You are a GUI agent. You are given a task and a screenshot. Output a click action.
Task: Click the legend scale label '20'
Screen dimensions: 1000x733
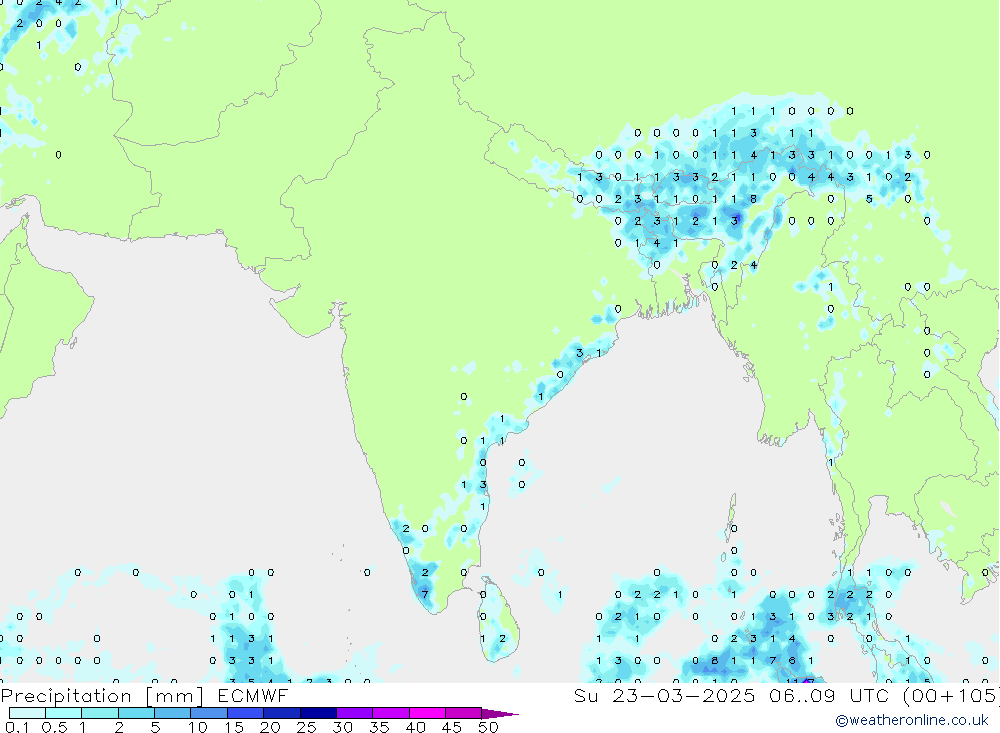click(x=270, y=727)
